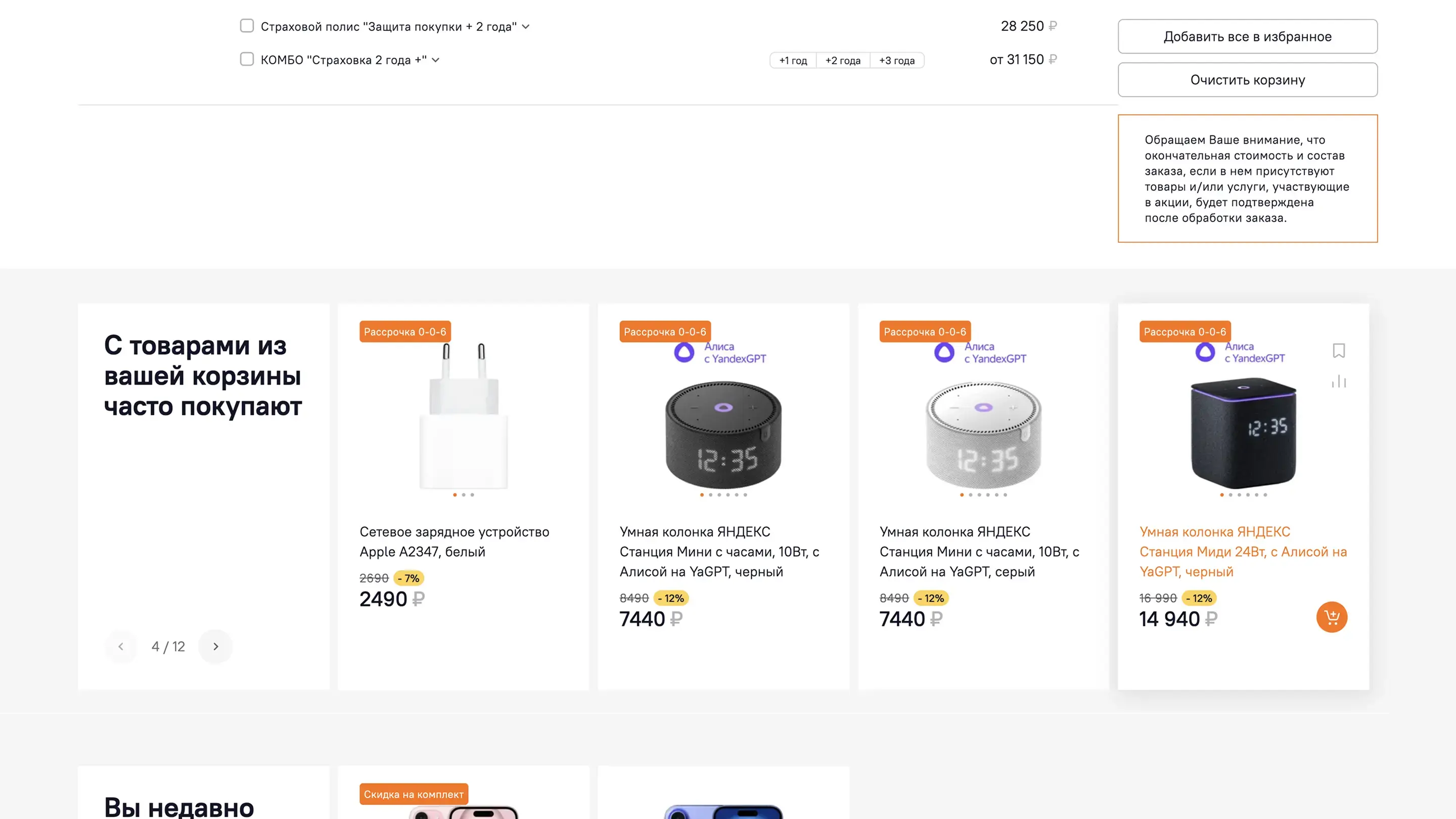Enable the КОМБО Страховка 2 года checkbox
The image size is (1456, 819).
[247, 59]
